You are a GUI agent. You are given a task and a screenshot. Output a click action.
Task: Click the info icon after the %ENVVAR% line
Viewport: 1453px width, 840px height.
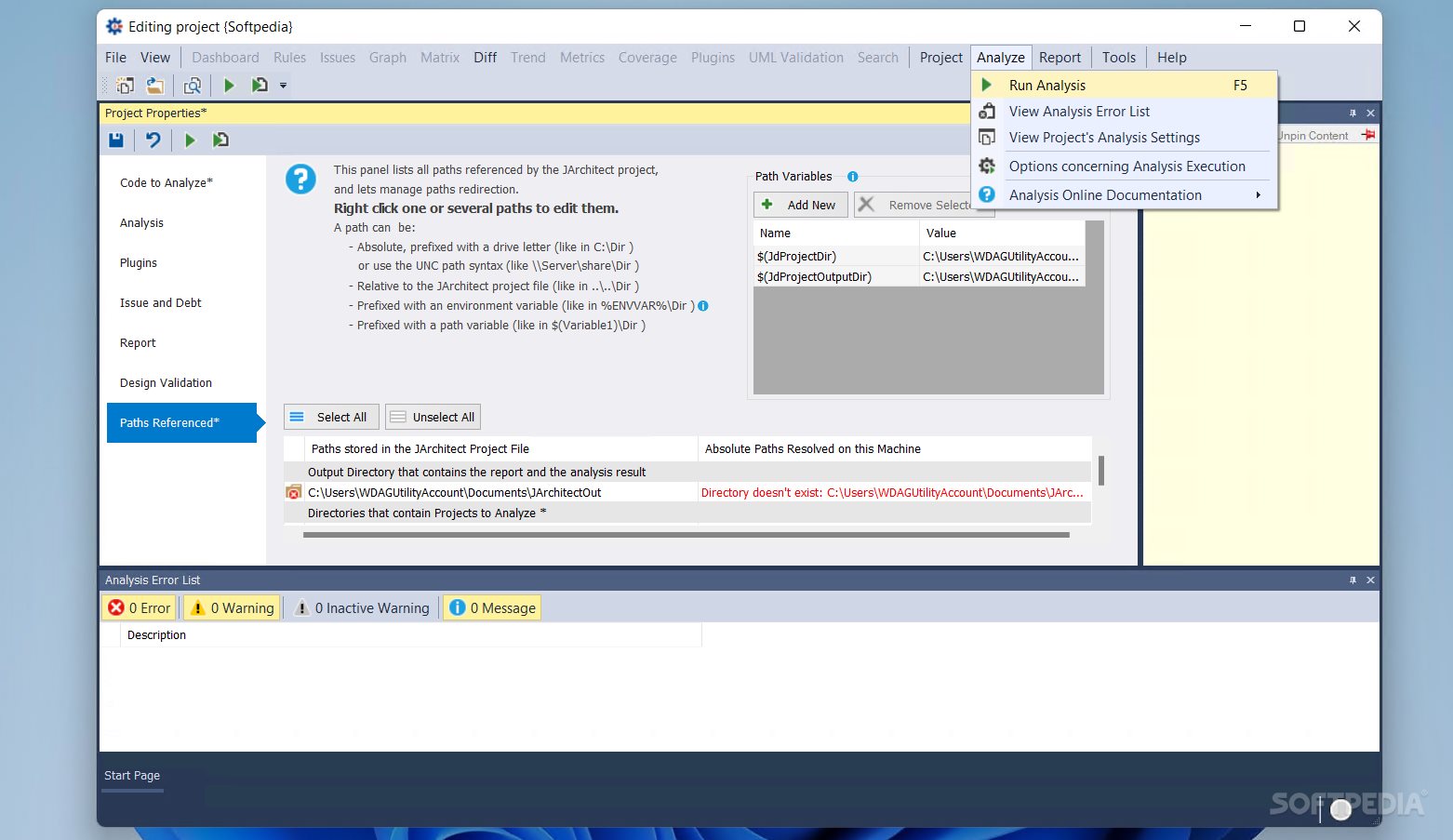pyautogui.click(x=703, y=306)
